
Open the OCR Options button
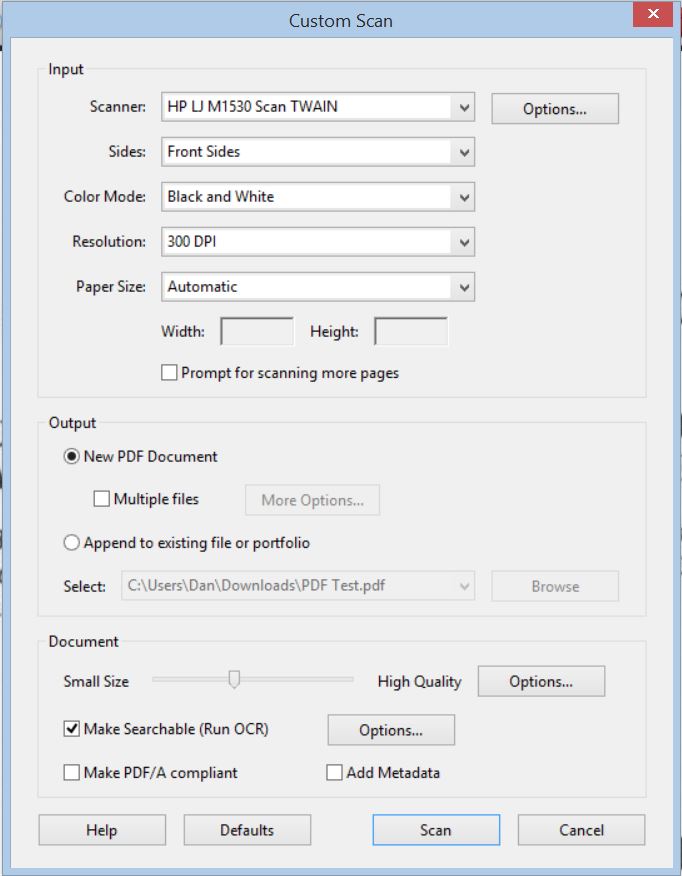pos(390,730)
